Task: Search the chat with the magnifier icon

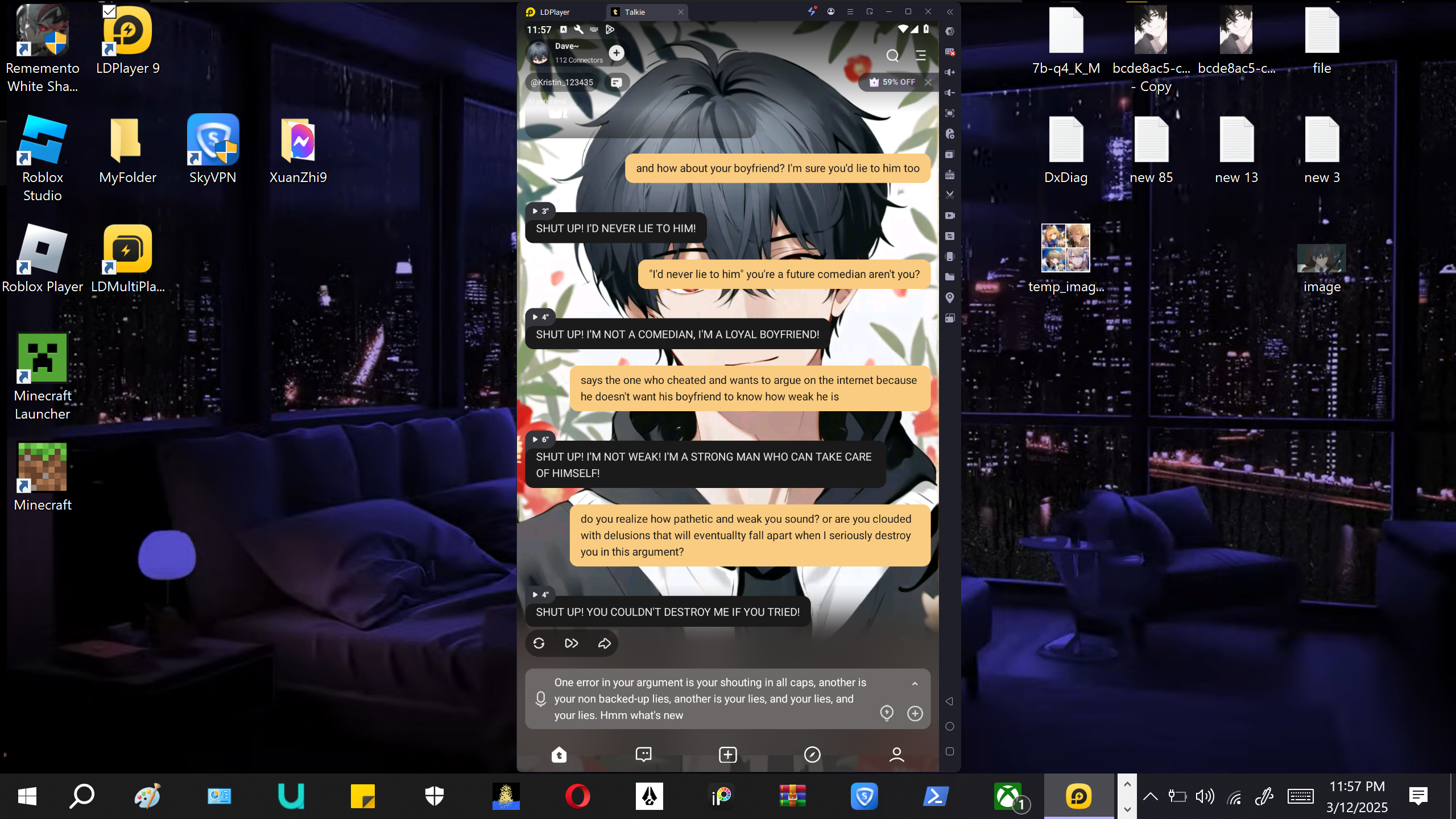Action: [x=892, y=55]
